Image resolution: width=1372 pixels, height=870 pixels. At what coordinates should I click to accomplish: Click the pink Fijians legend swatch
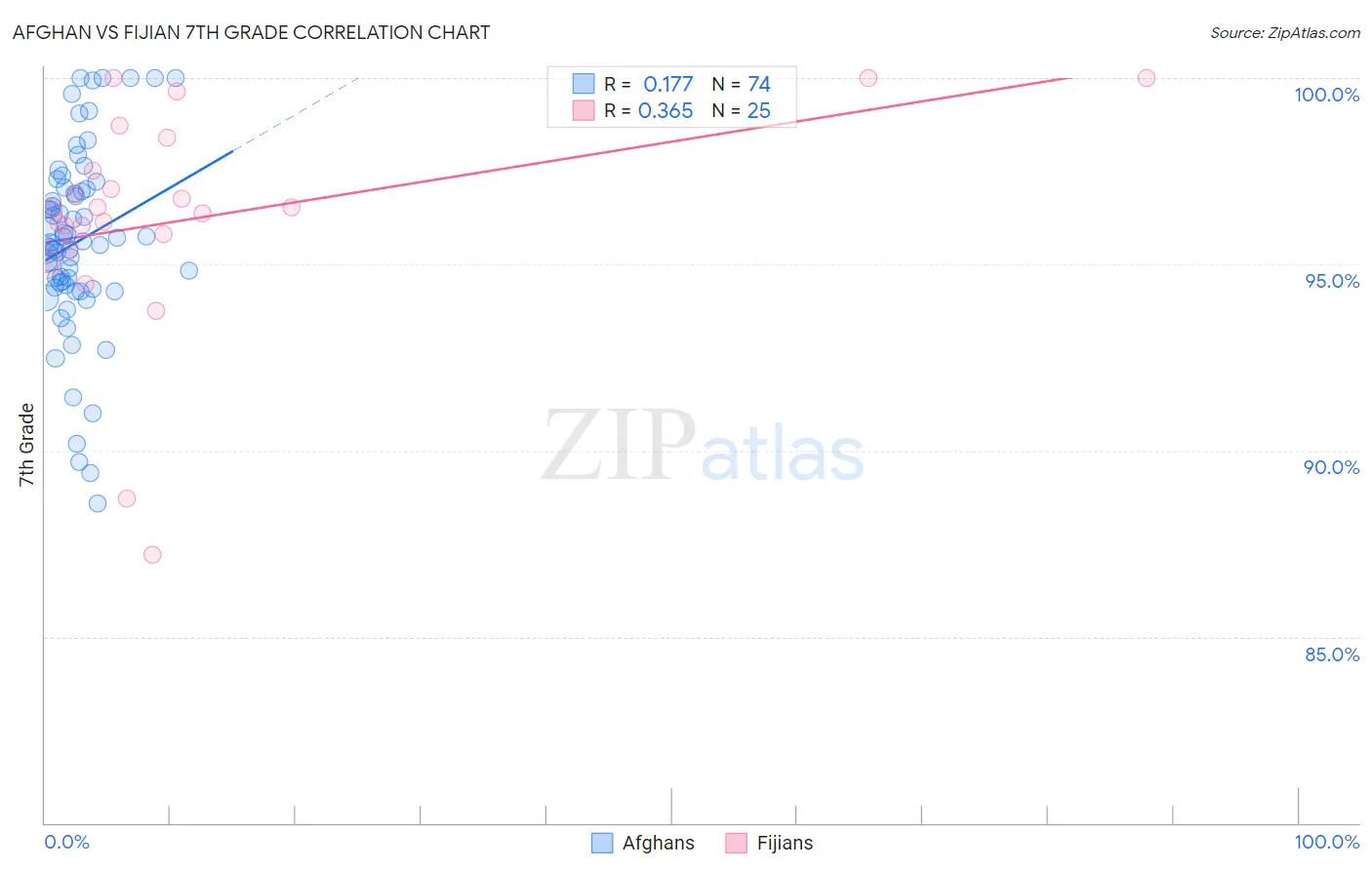[x=737, y=843]
